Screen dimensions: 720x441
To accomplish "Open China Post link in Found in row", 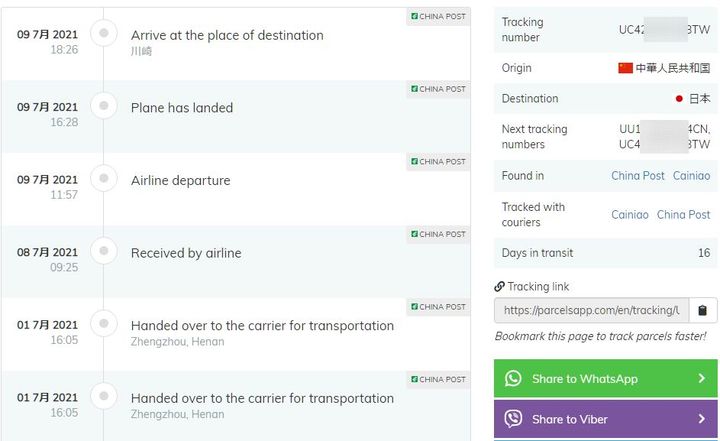I will (x=638, y=176).
